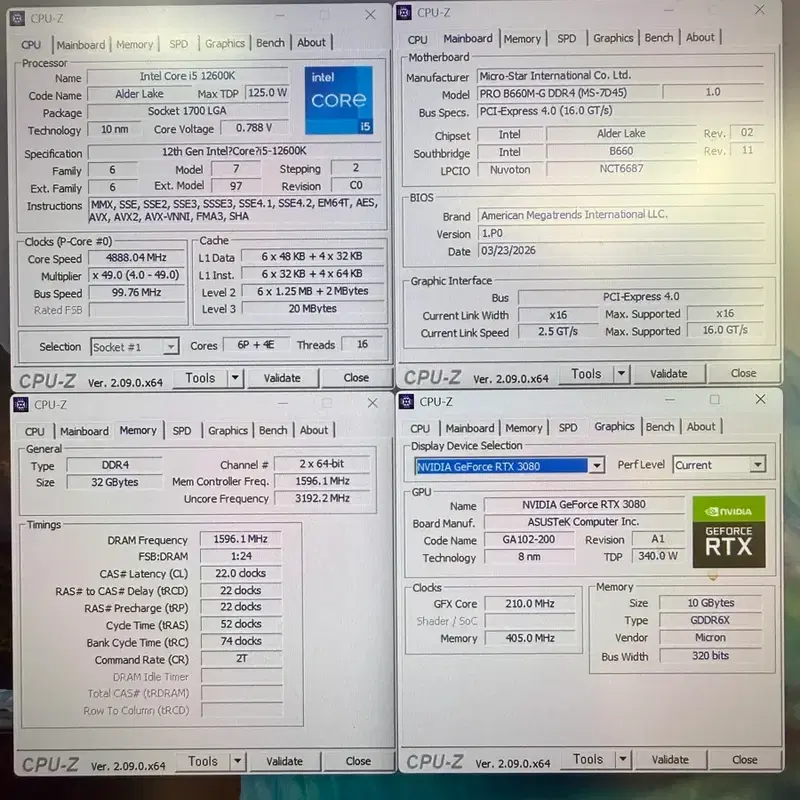
Task: Click GFX Core clock 210.0 MHz
Action: [x=530, y=604]
